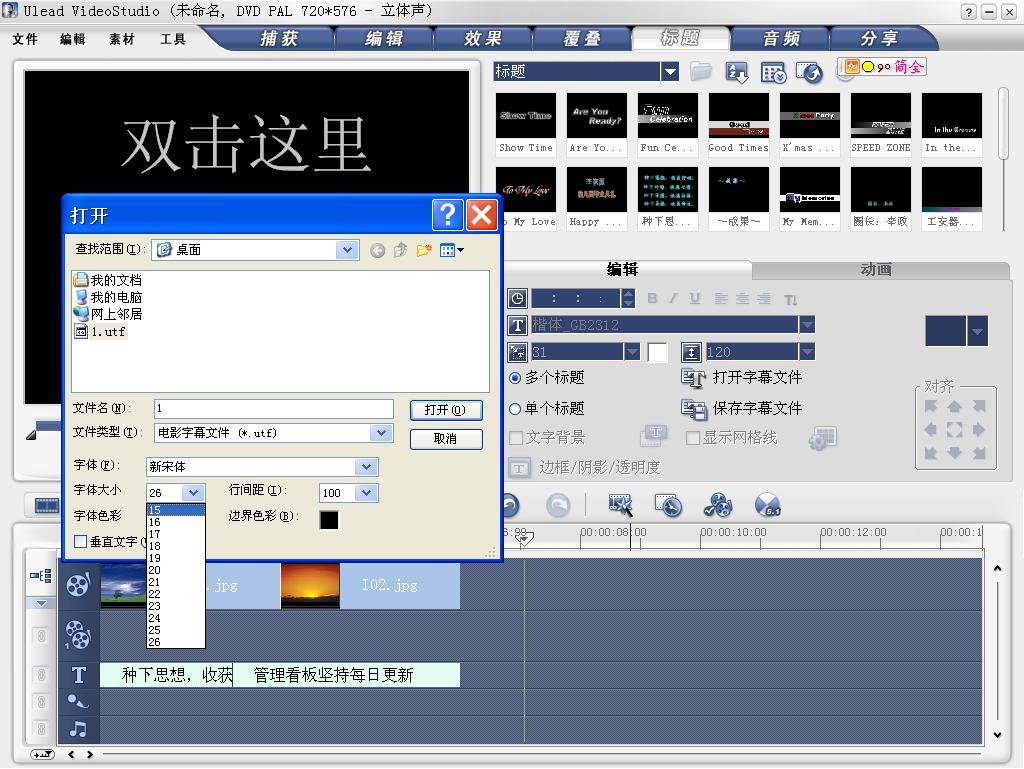Open the 效果 step tab
1024x769 pixels.
pyautogui.click(x=482, y=38)
